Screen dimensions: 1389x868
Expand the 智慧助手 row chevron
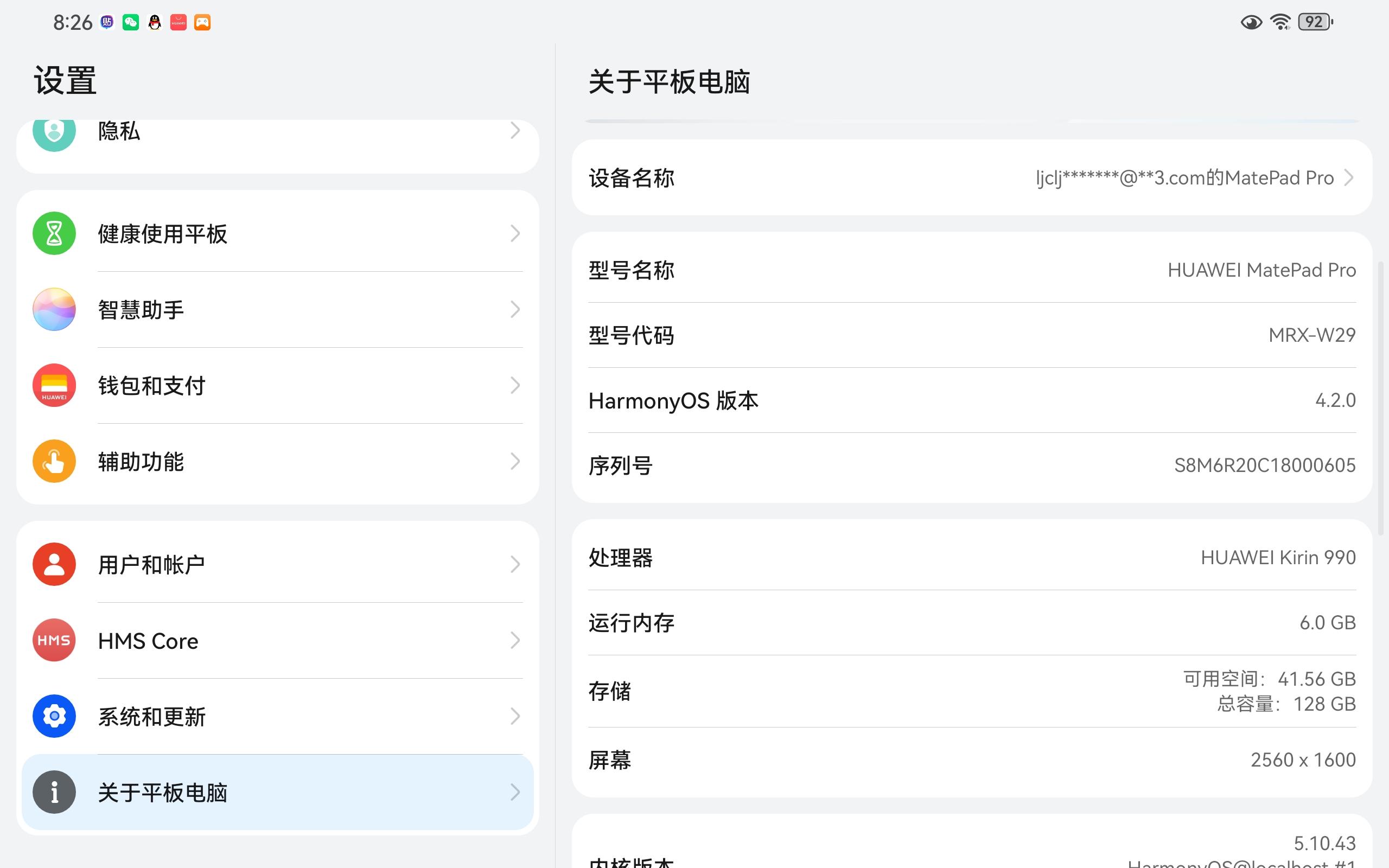(515, 309)
